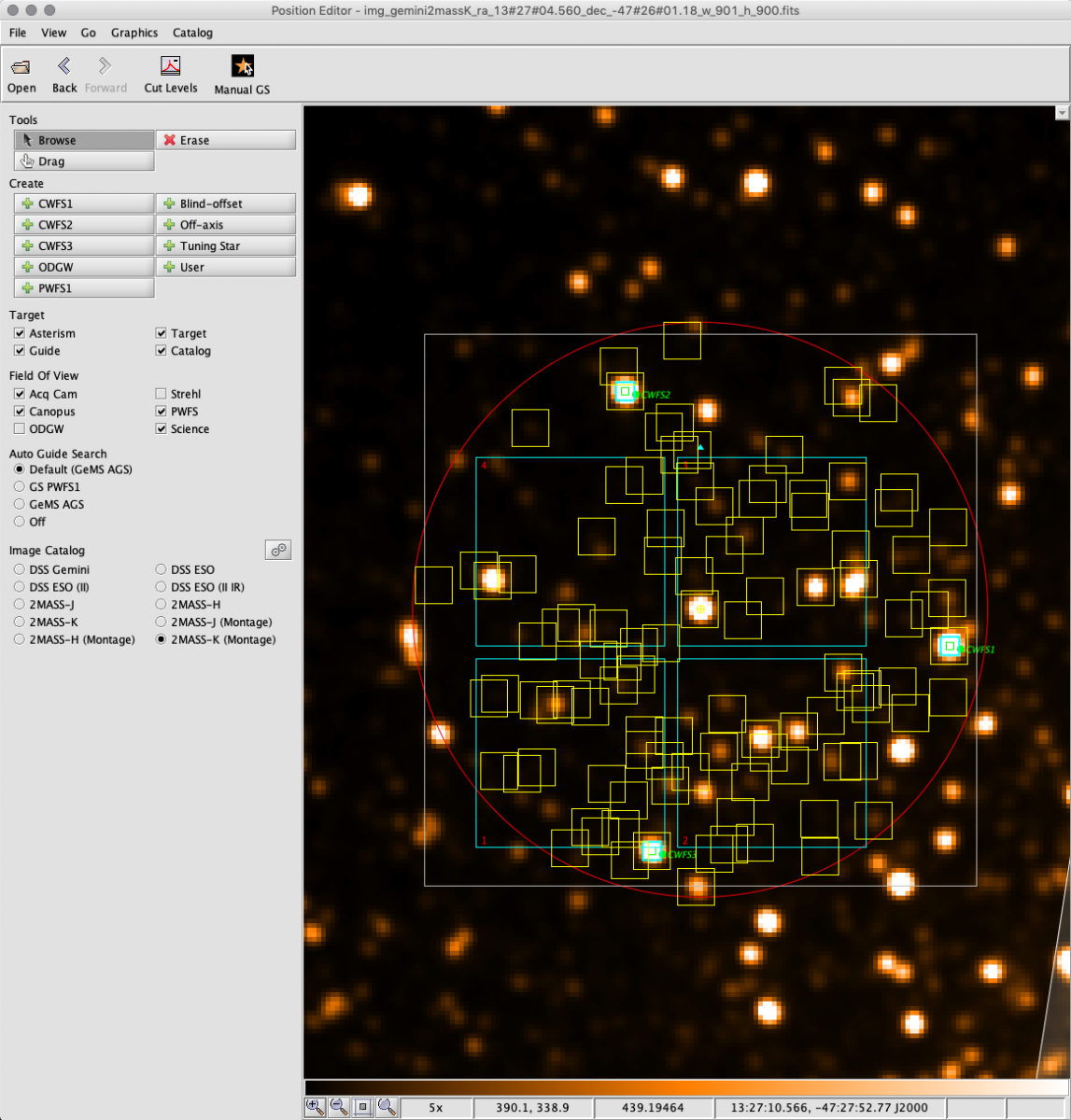
Task: Select plain 2MASS-H image catalog
Action: tap(162, 605)
